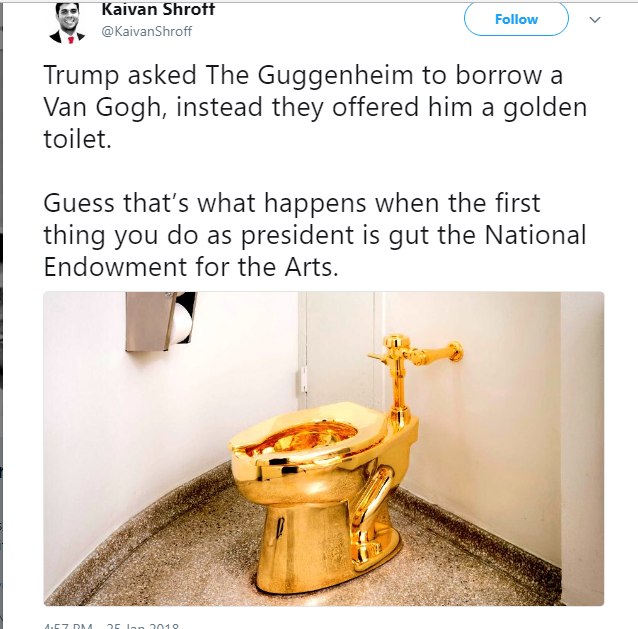
Task: Click the phrase "Van Gogh" in tweet
Action: (104, 108)
